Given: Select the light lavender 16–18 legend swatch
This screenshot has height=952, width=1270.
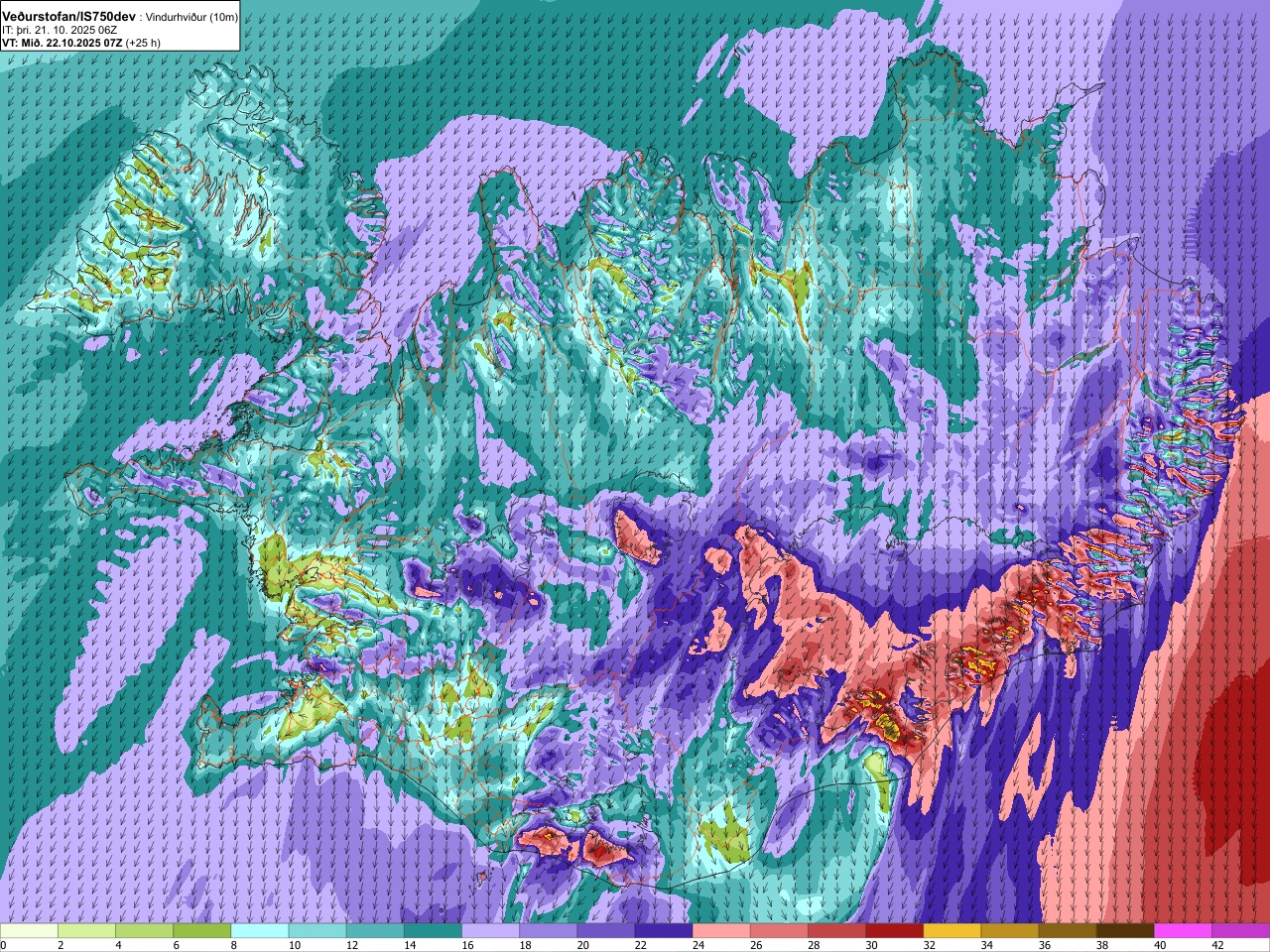Looking at the screenshot, I should pyautogui.click(x=490, y=931).
